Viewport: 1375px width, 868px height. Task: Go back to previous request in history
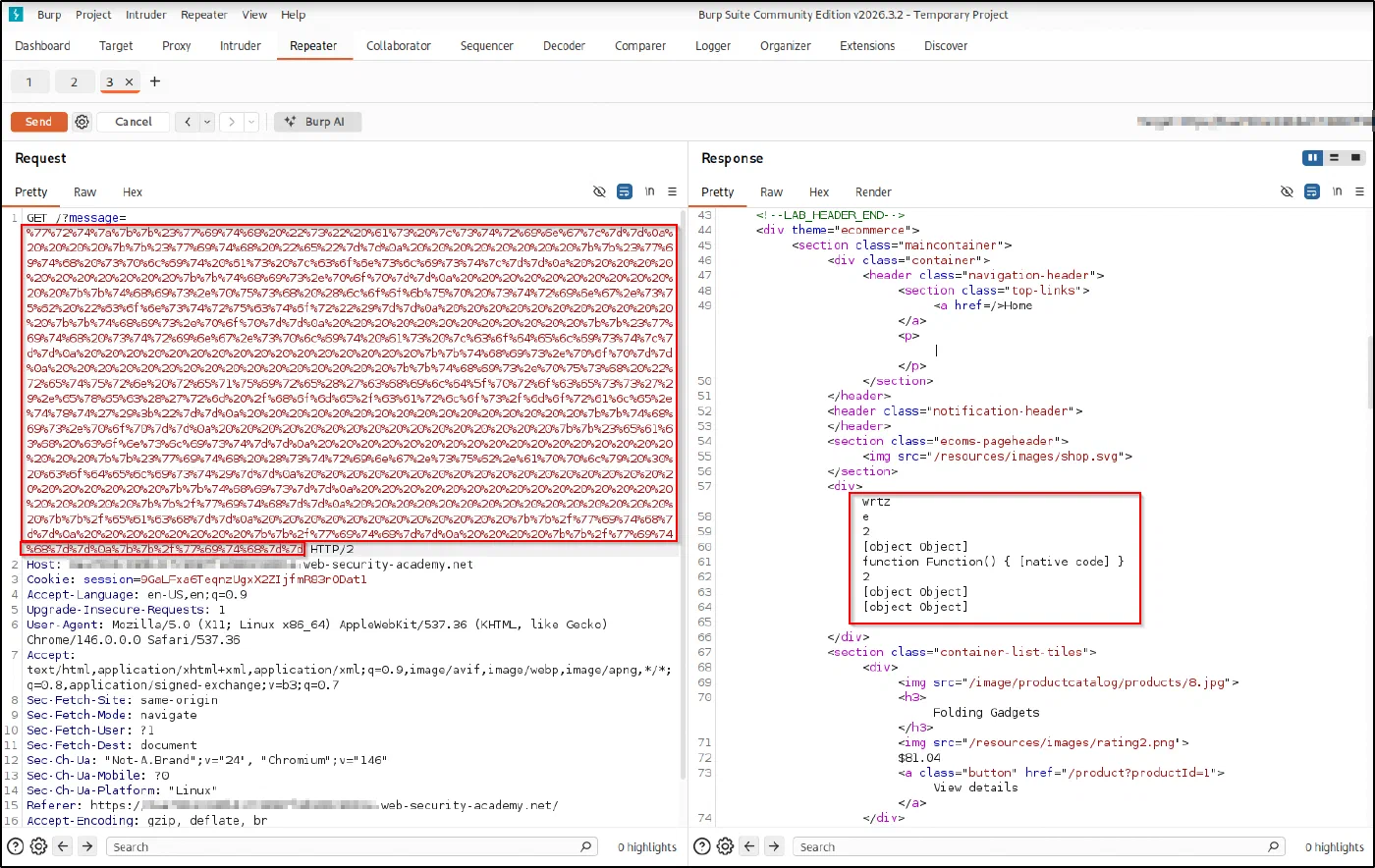click(188, 122)
